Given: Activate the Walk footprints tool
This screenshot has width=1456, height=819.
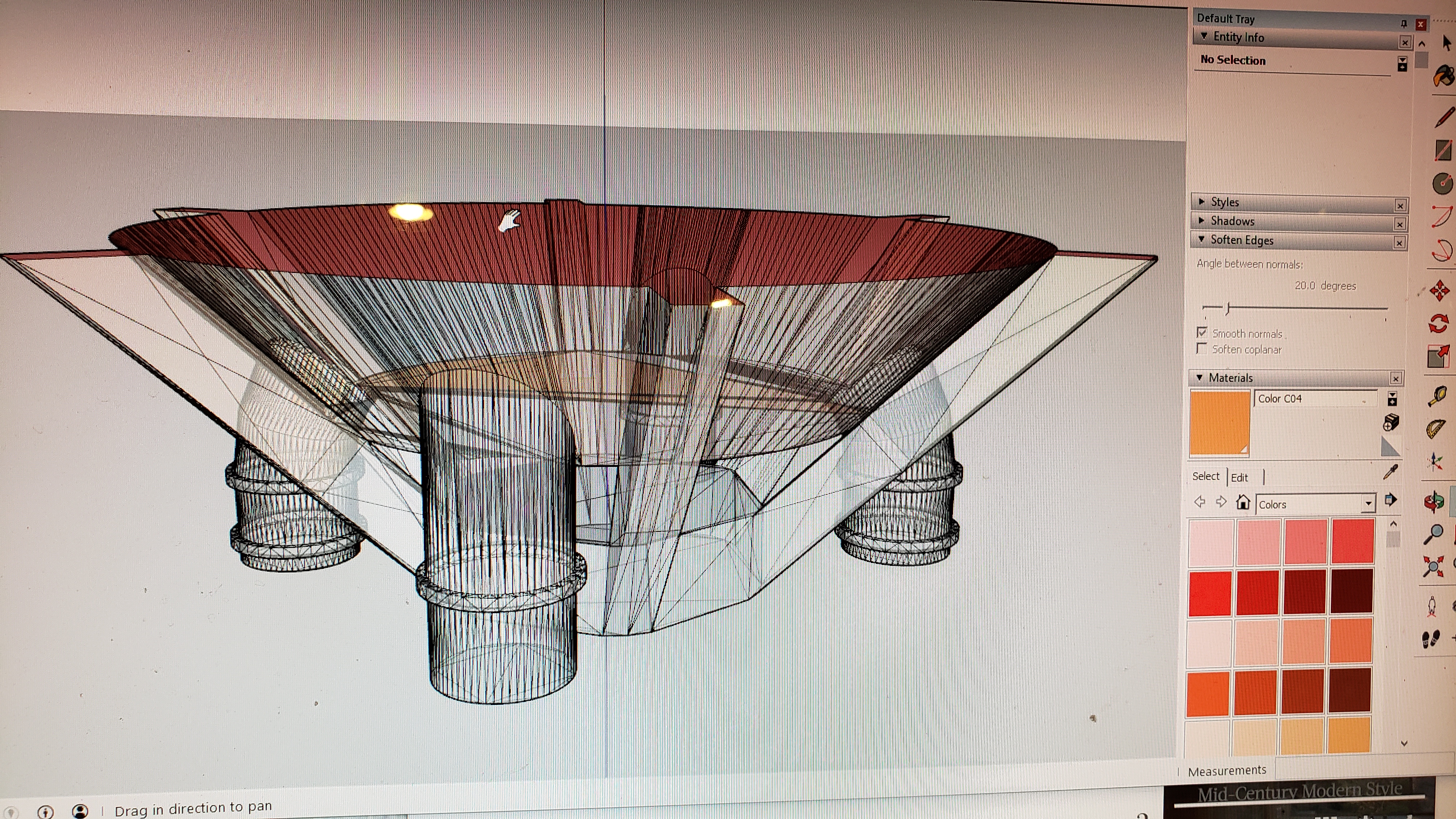Looking at the screenshot, I should 1431,639.
